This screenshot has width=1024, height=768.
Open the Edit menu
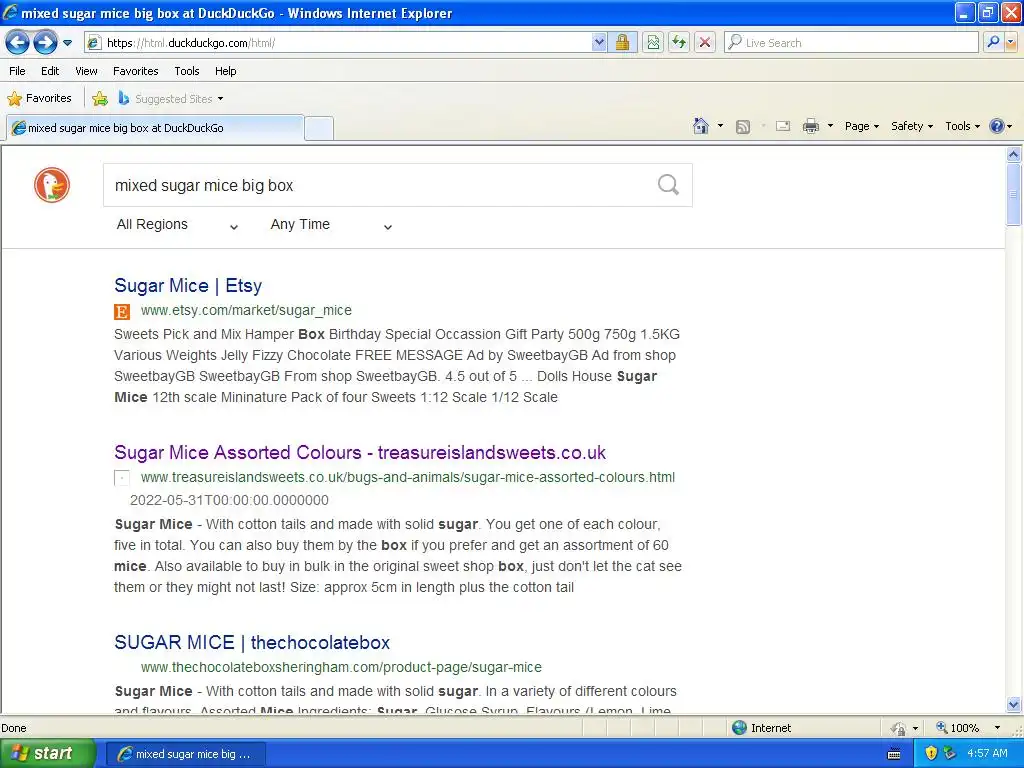coord(50,71)
